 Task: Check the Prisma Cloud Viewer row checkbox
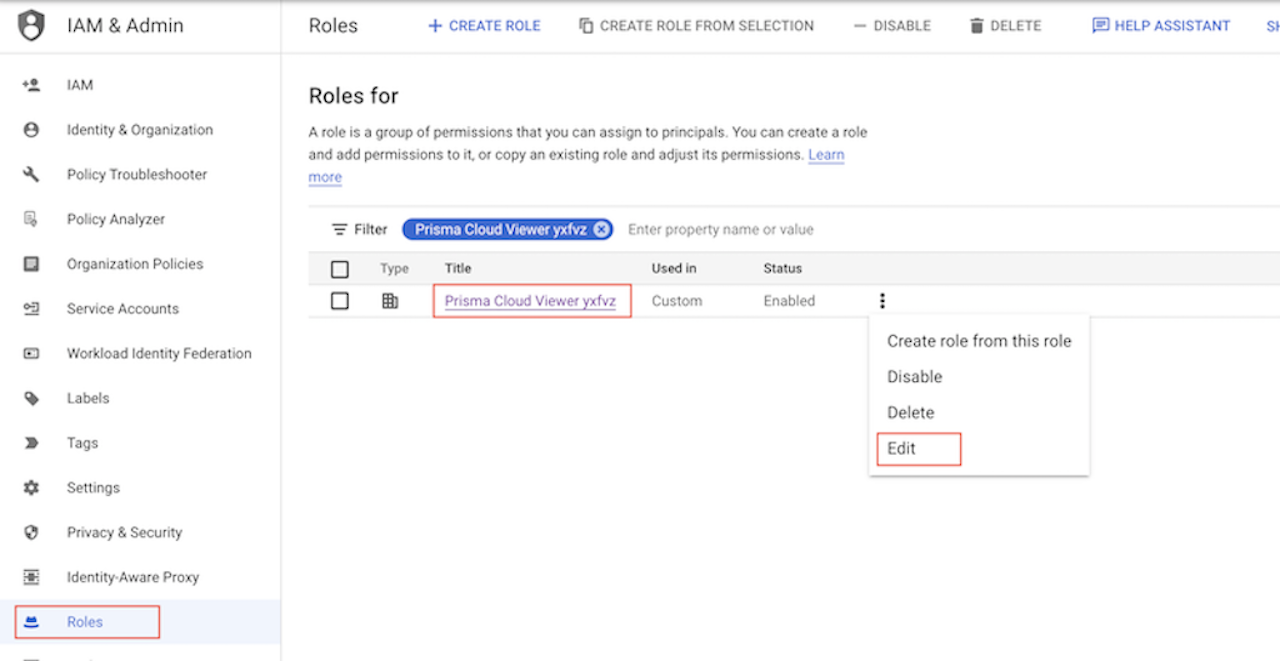[340, 301]
